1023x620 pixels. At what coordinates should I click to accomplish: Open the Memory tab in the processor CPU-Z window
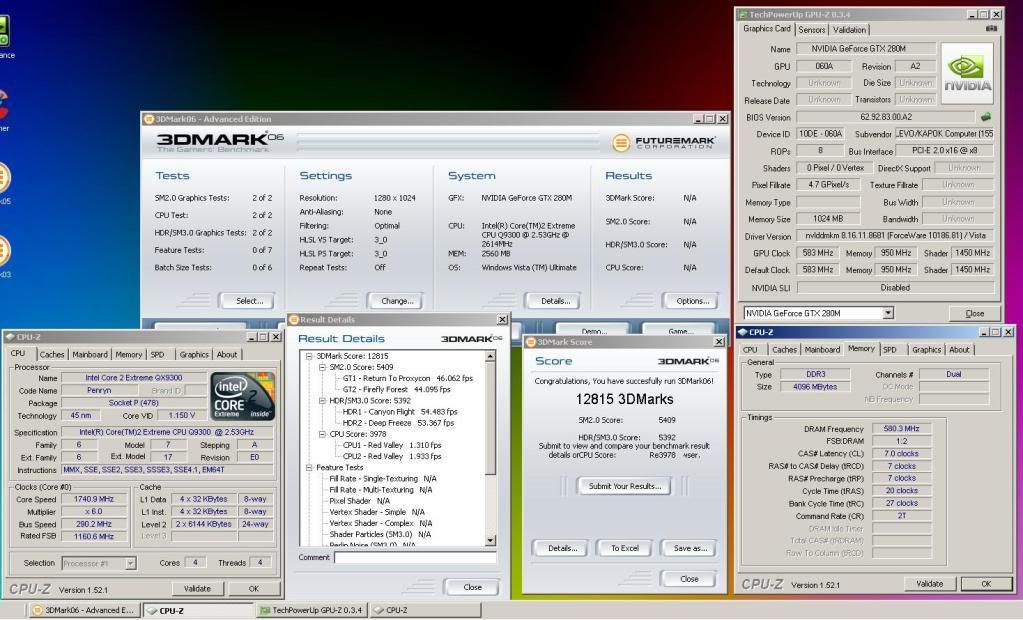coord(129,354)
